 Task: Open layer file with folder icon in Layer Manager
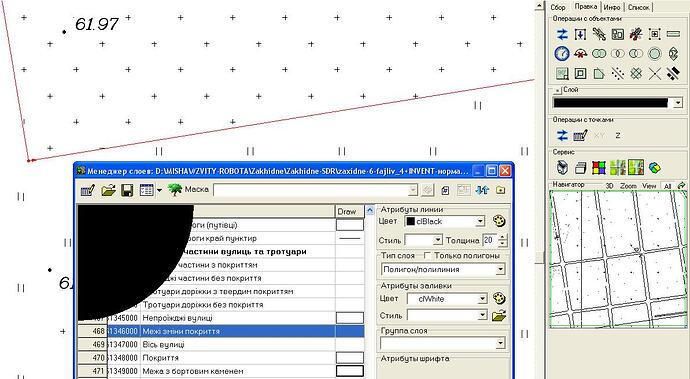108,190
